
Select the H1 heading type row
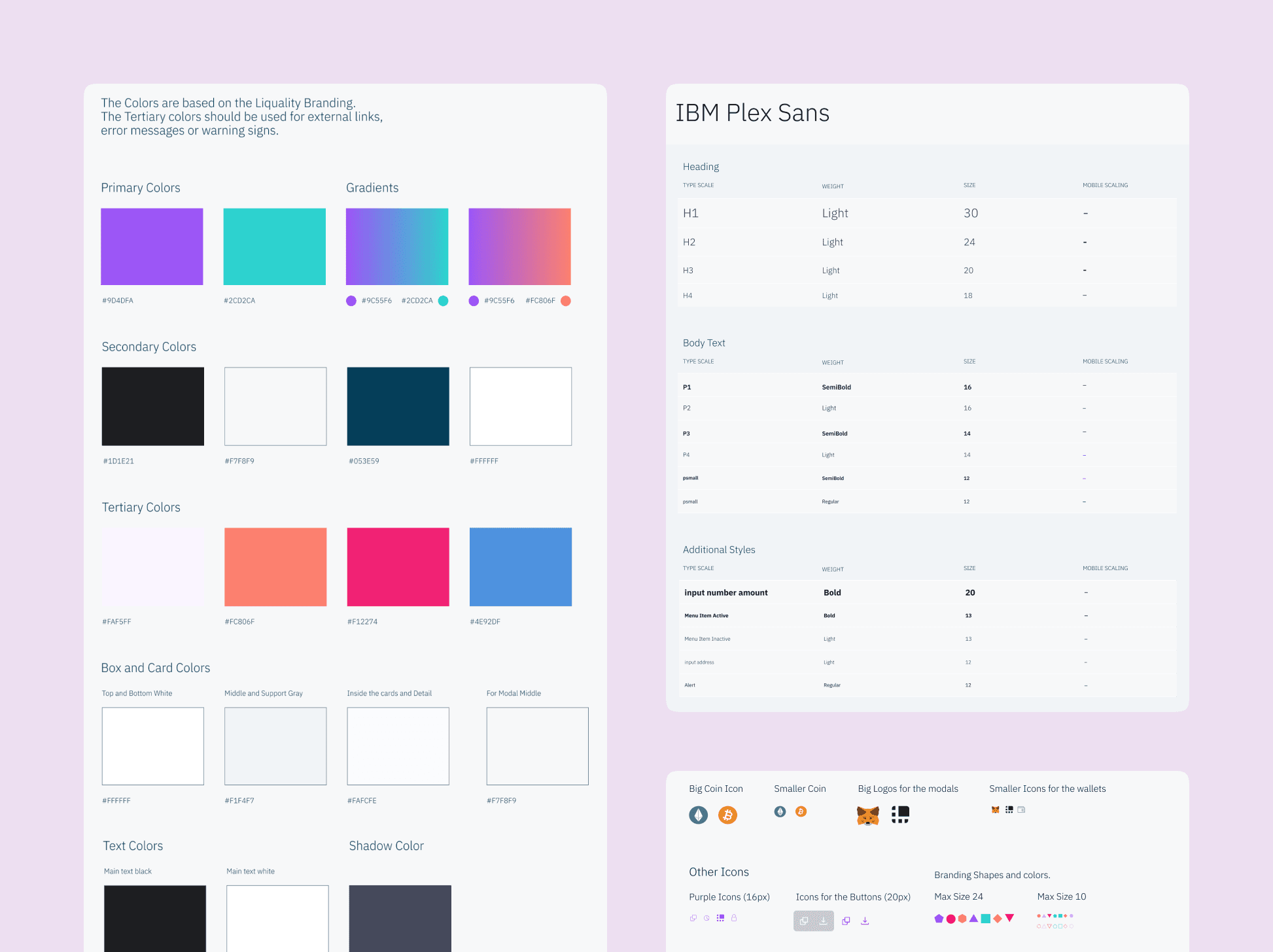point(926,213)
